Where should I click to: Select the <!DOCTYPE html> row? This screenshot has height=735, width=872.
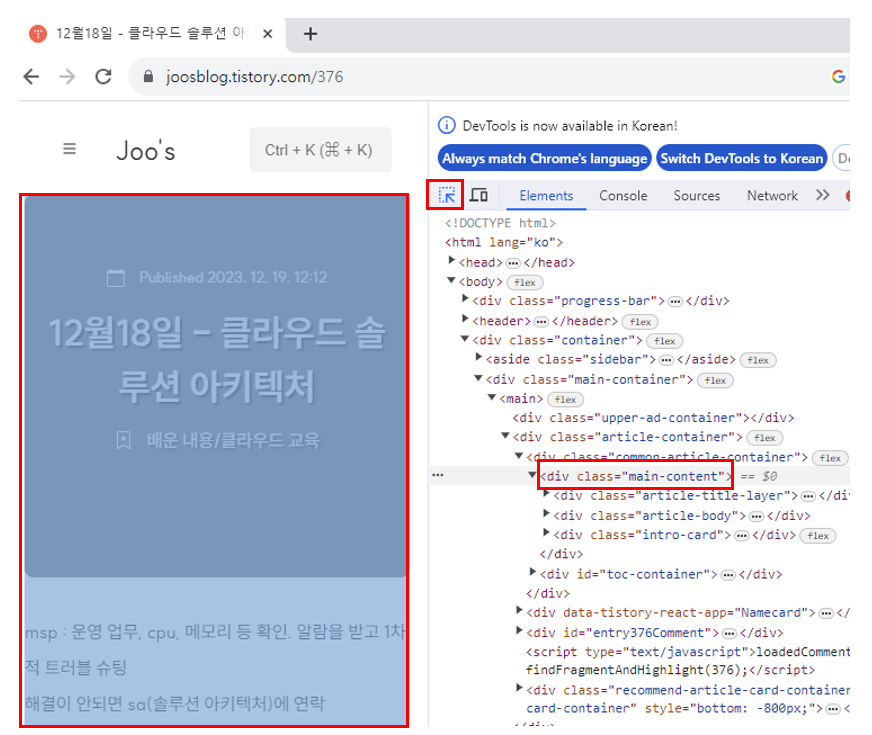pos(500,223)
